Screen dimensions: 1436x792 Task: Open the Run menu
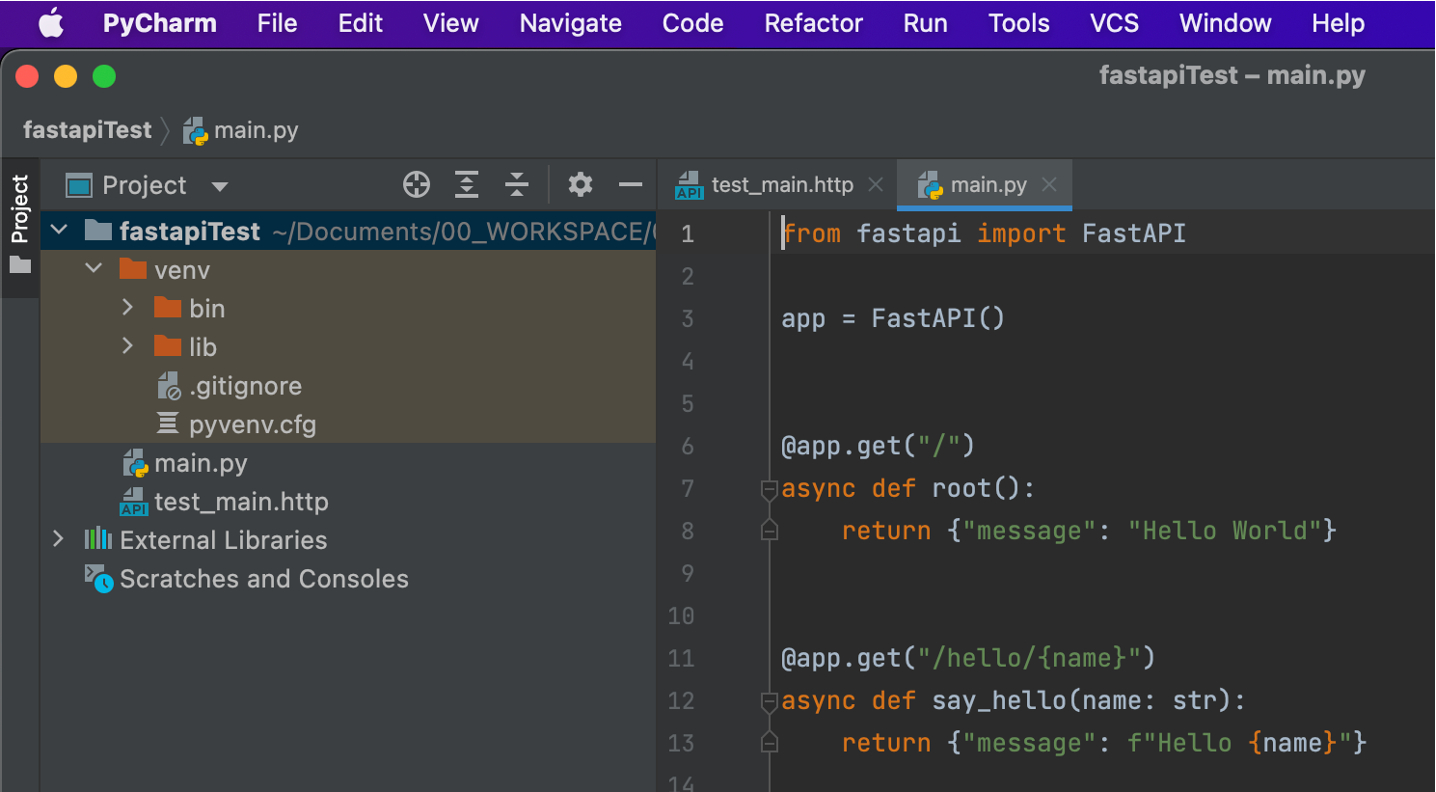click(925, 23)
